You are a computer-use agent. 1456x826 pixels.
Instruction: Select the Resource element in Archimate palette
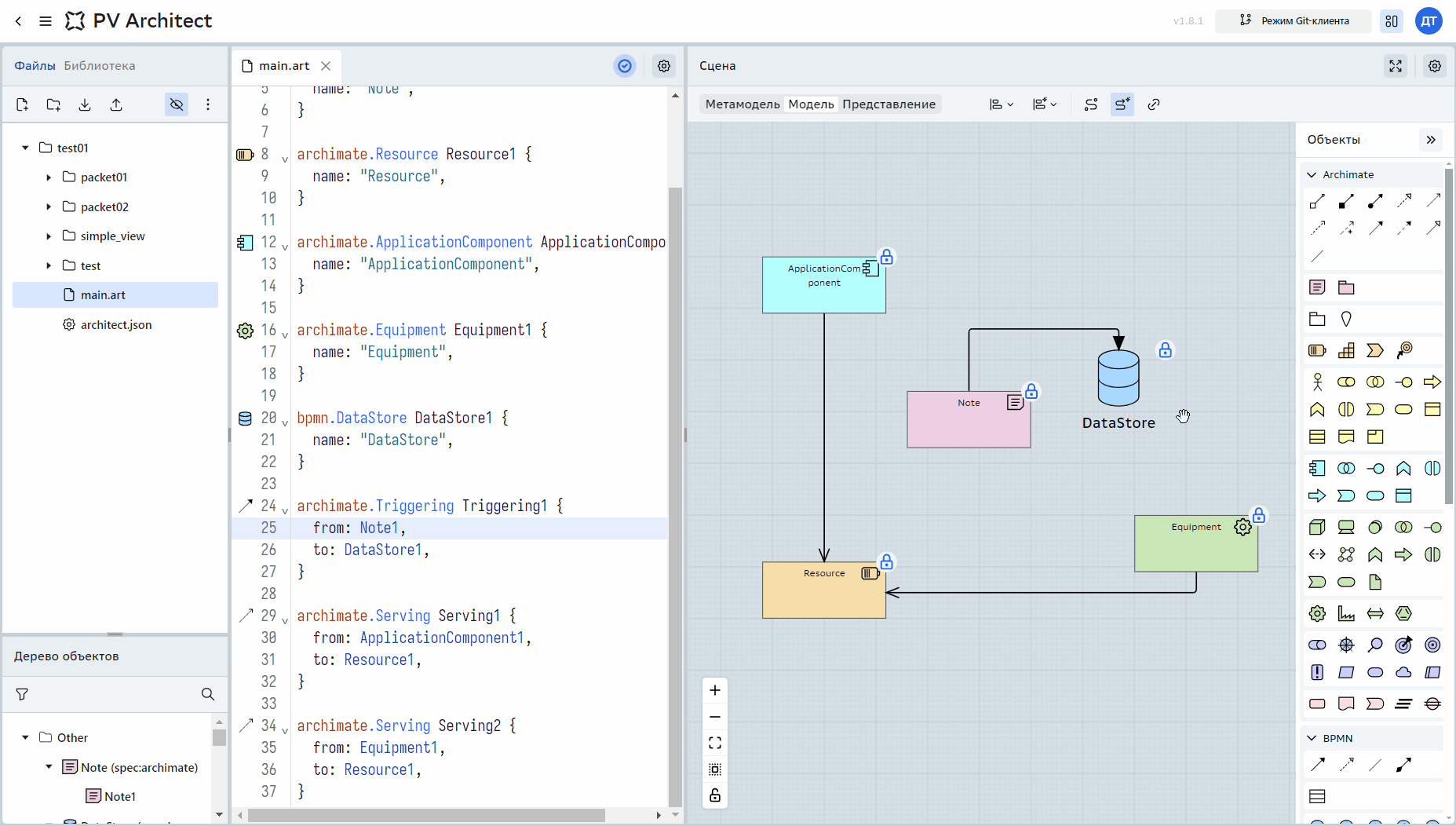pos(1318,351)
